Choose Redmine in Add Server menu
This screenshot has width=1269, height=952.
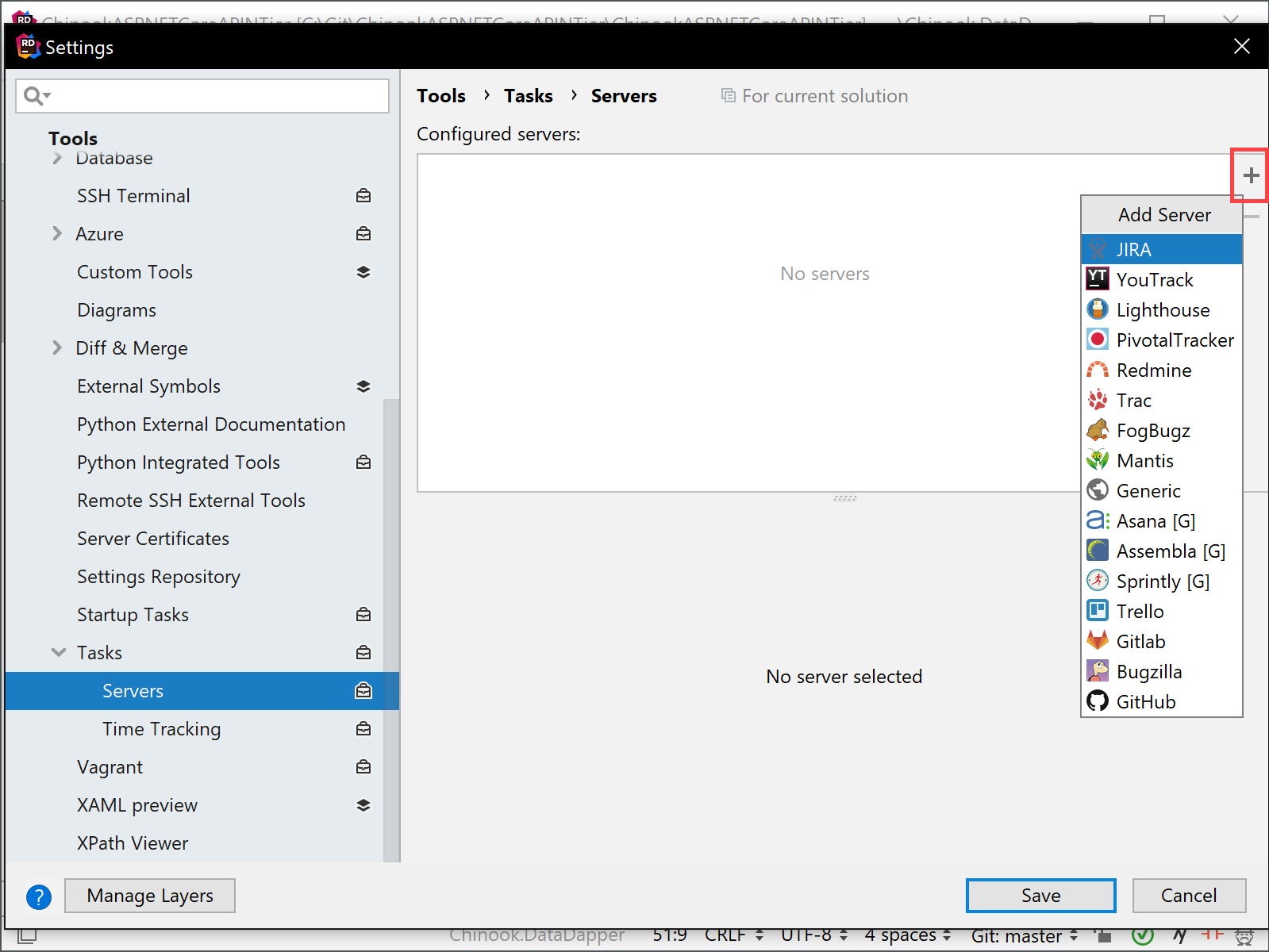point(1162,370)
